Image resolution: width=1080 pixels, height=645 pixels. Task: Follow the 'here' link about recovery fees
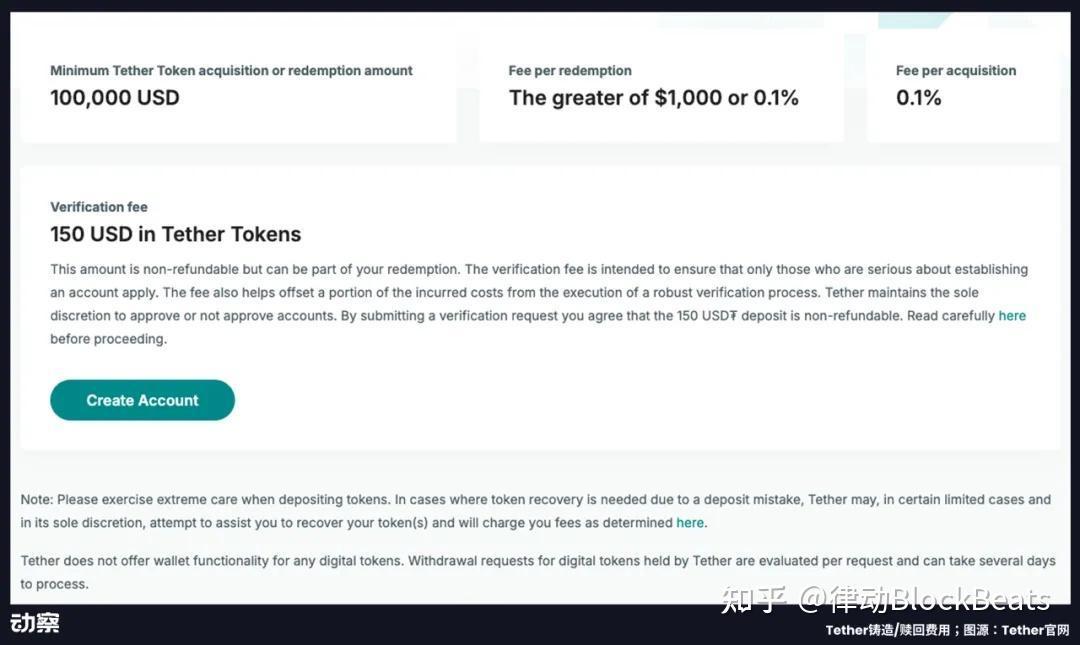tap(690, 522)
